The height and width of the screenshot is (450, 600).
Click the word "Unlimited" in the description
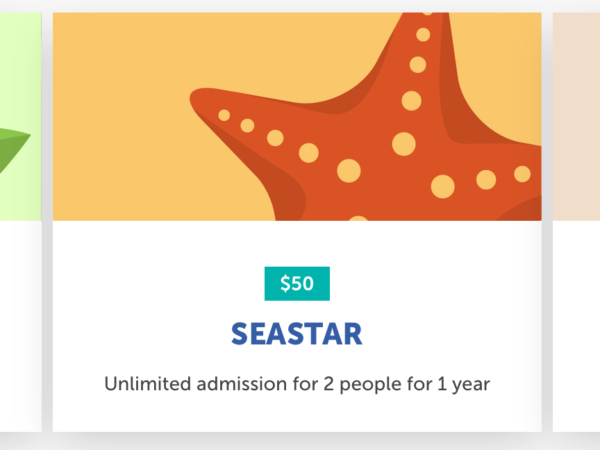click(147, 383)
